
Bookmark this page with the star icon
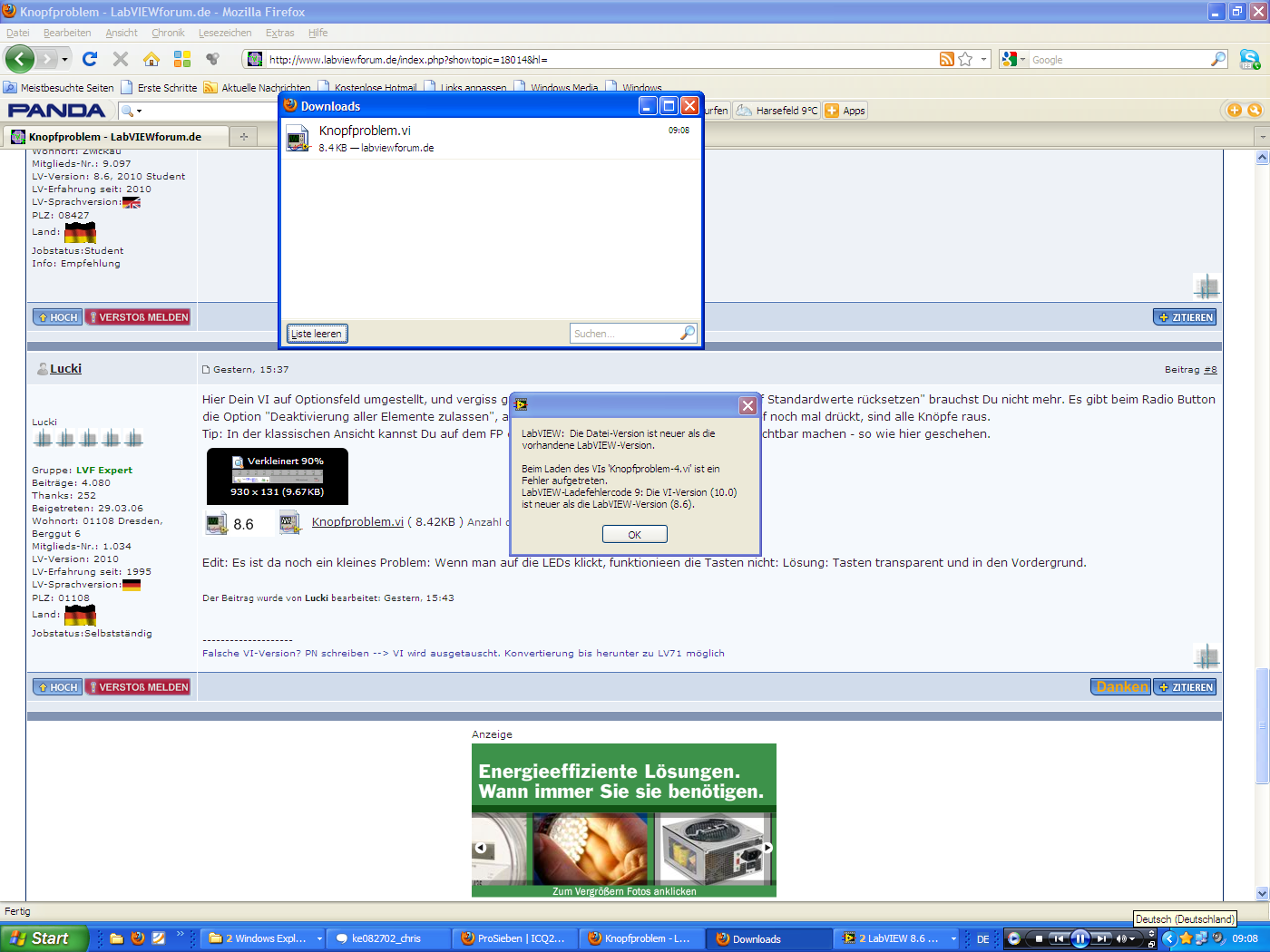[965, 59]
